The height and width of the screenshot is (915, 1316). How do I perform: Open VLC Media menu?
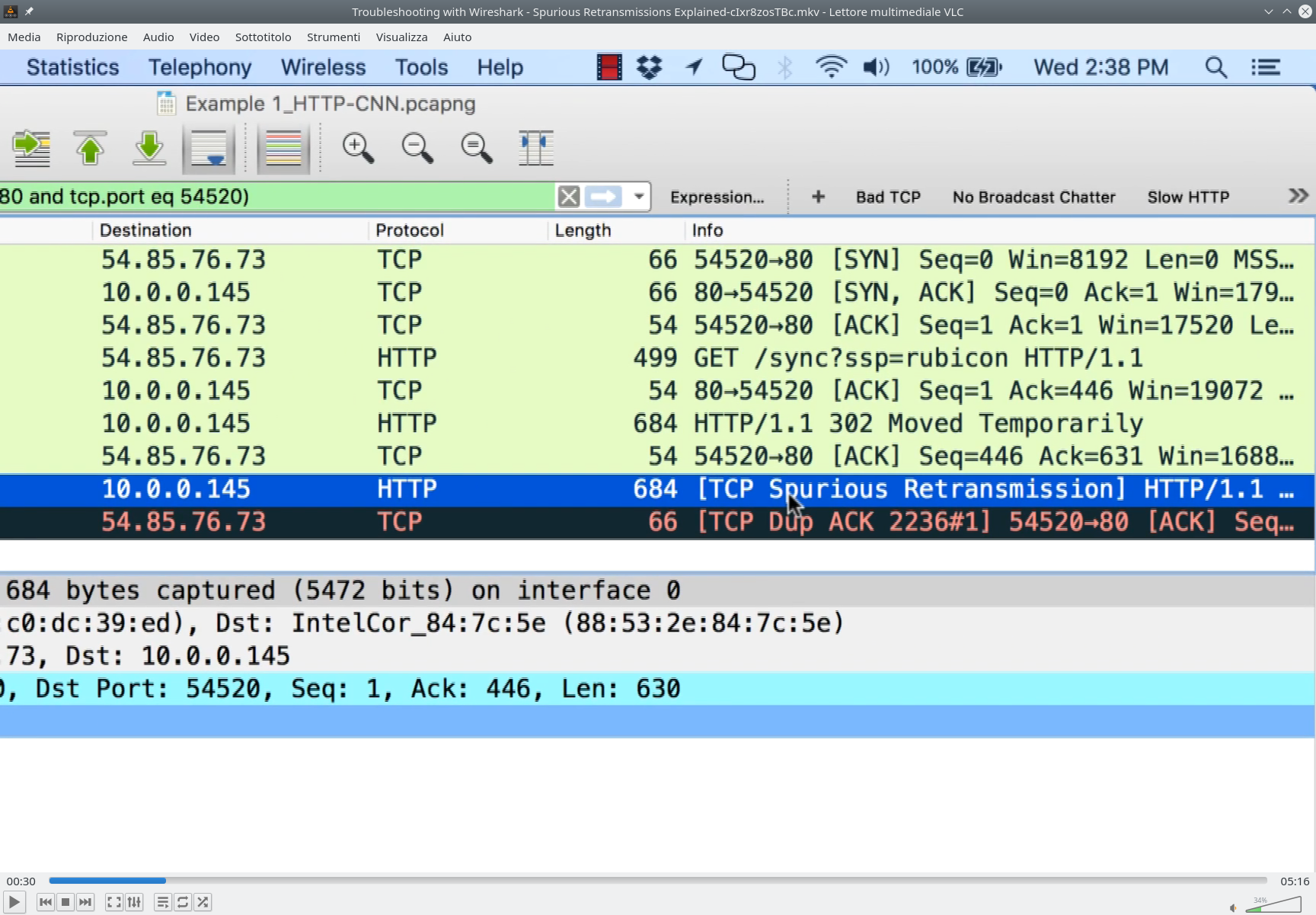click(24, 37)
